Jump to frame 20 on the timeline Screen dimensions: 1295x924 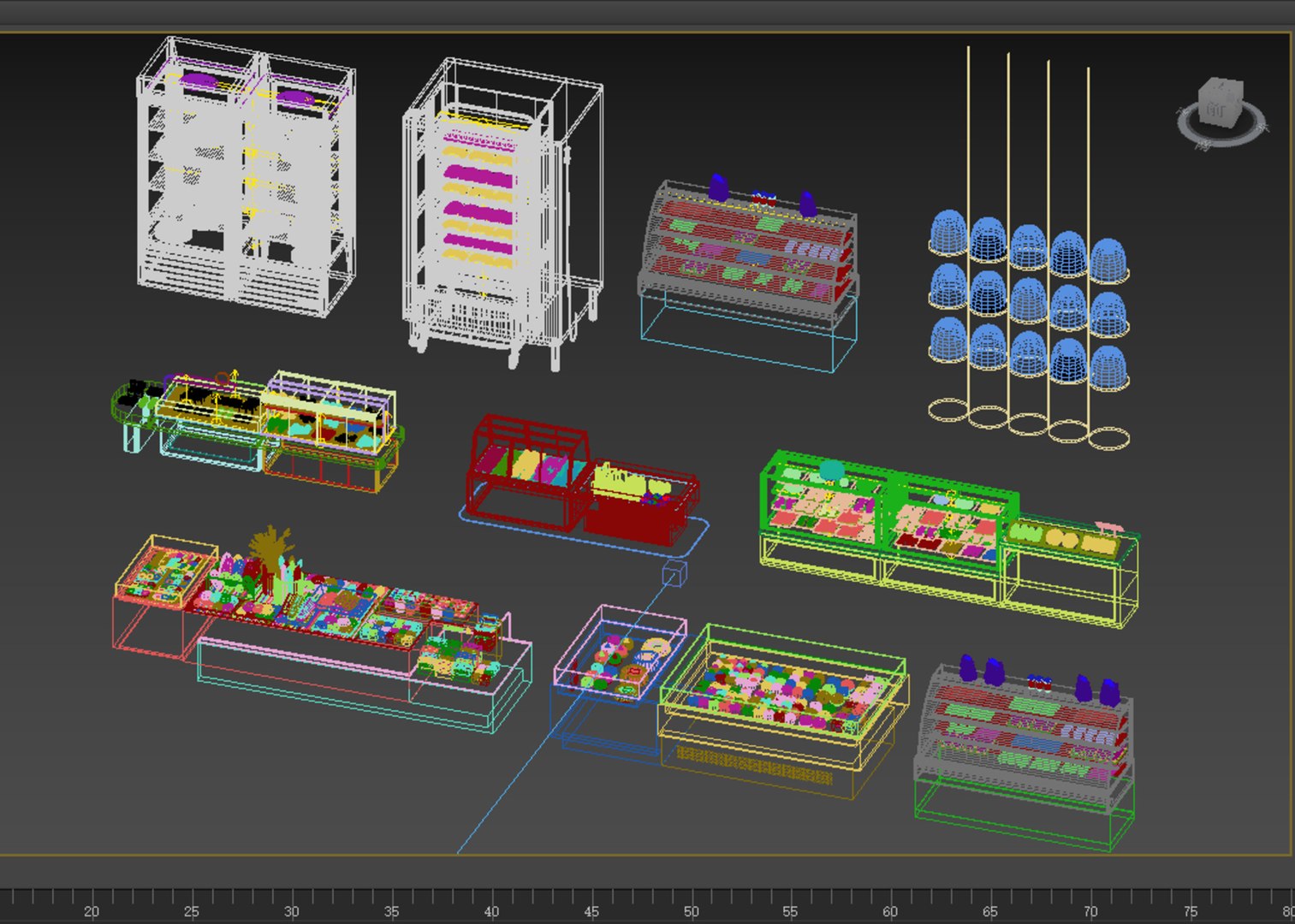pos(91,910)
